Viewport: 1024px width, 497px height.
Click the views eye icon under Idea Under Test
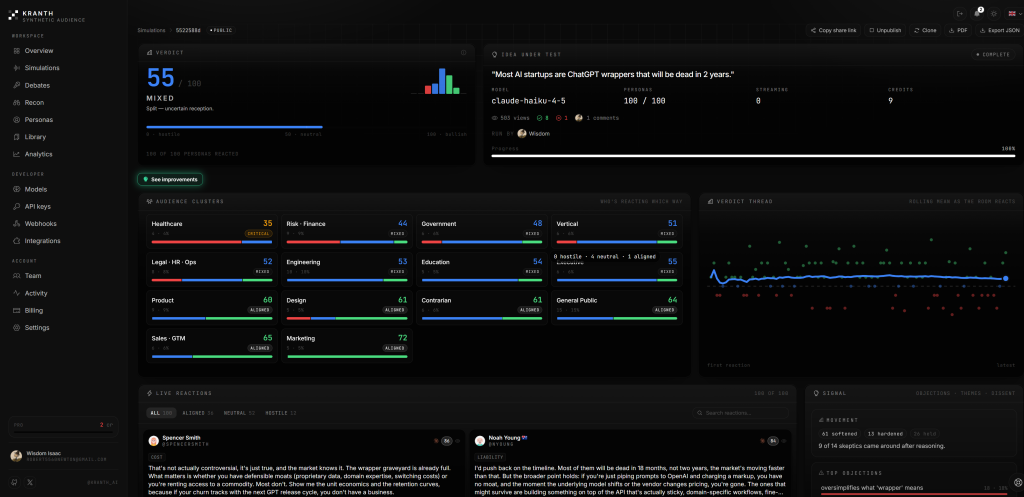(494, 118)
